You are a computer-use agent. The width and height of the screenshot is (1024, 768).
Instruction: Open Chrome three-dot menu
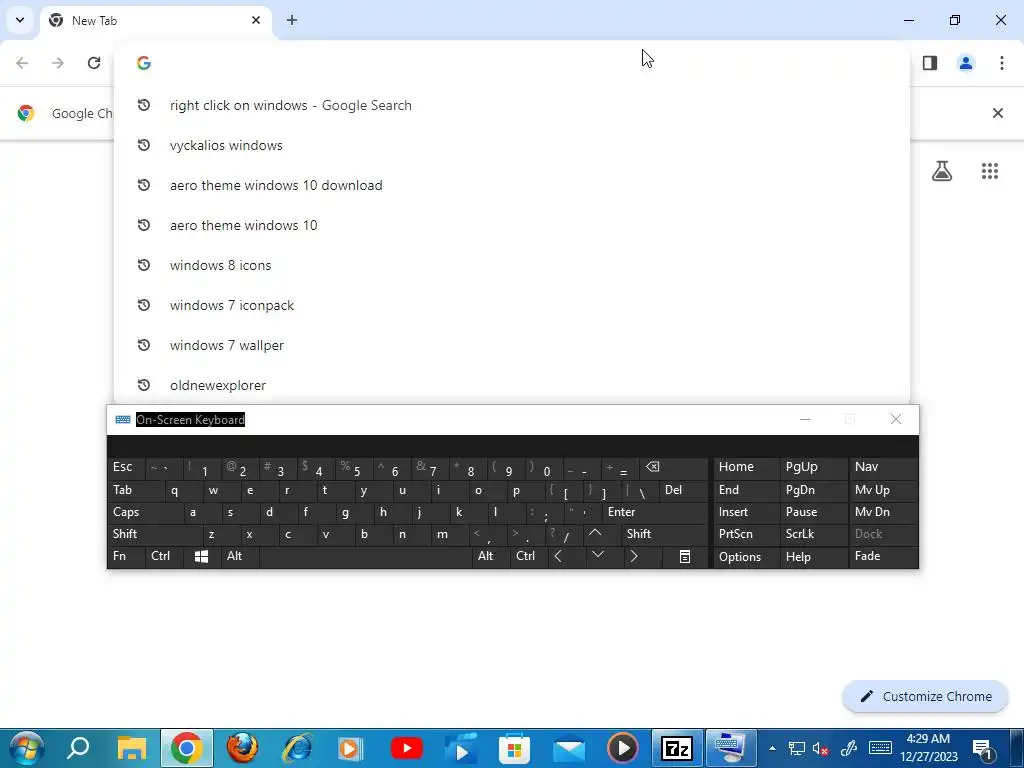tap(1002, 63)
